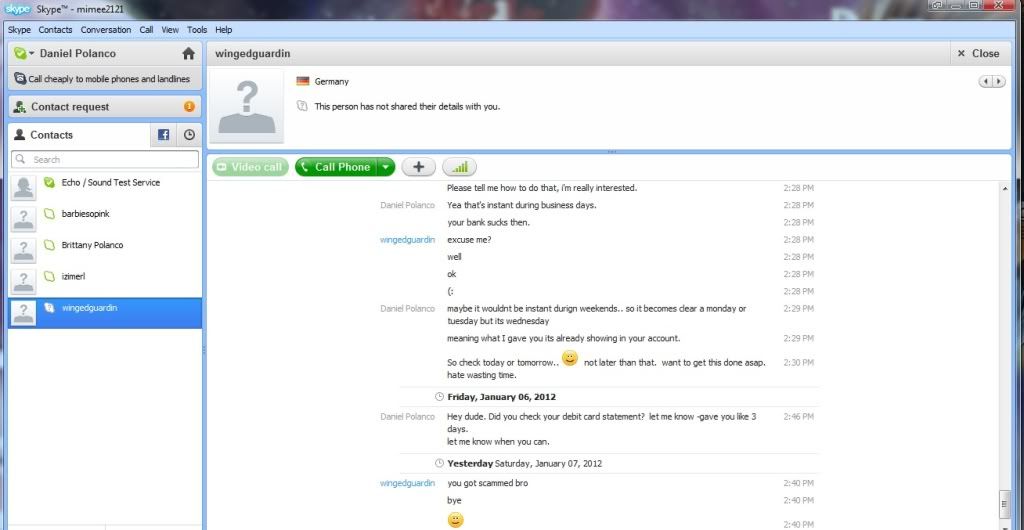Click the clock icon next to Friday date header
1024x530 pixels.
coord(440,397)
